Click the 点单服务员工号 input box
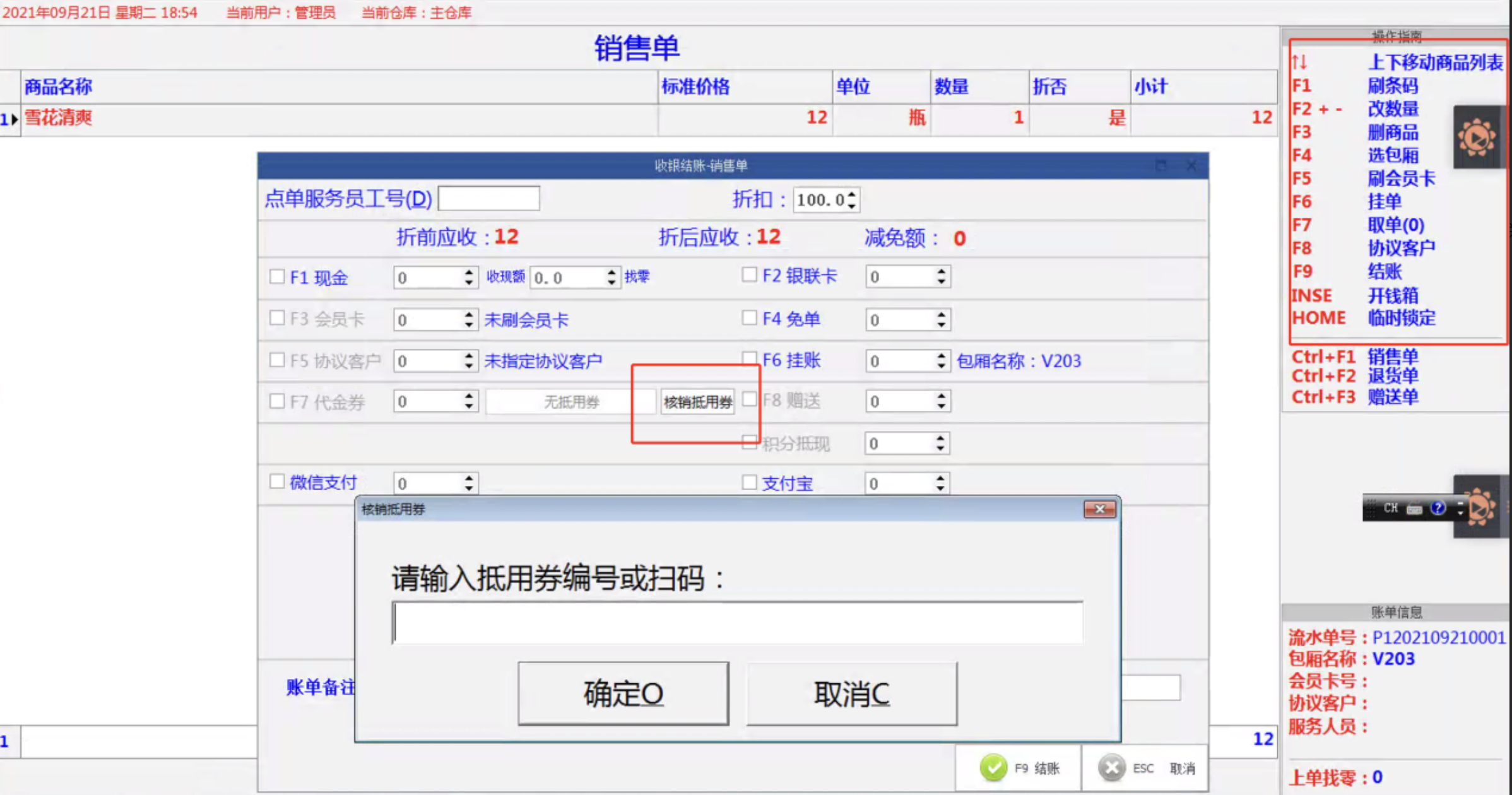The image size is (1512, 795). coord(489,199)
